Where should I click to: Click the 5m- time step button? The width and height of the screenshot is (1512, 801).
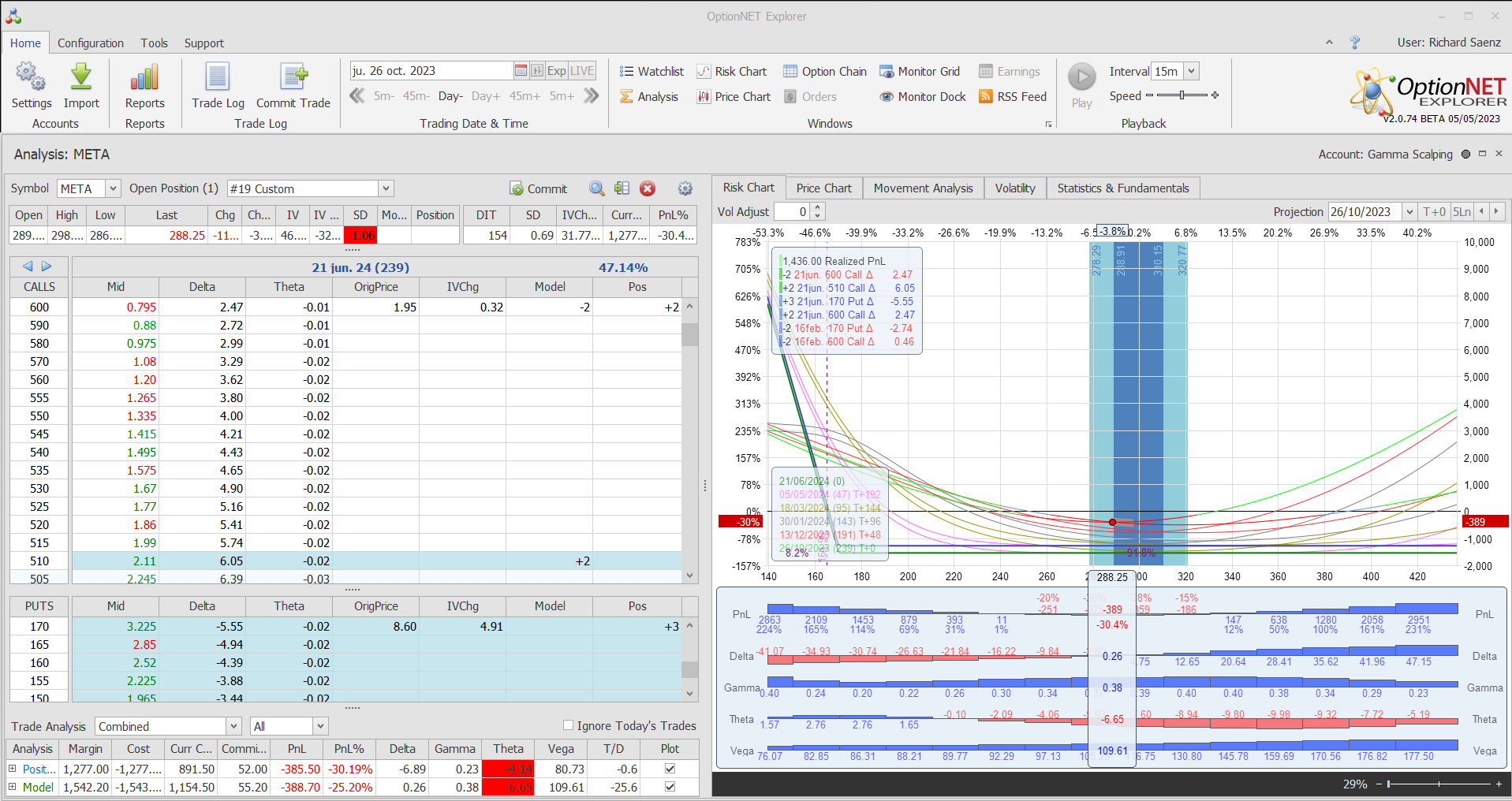point(383,95)
